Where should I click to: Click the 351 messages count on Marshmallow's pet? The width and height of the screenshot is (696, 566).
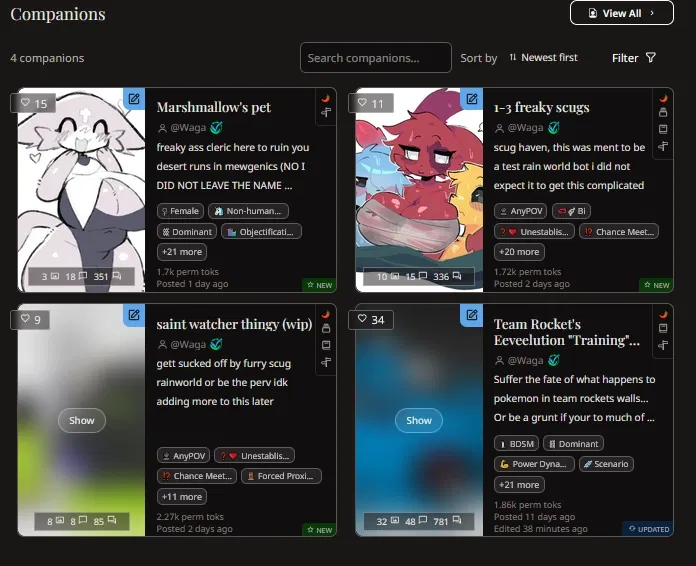click(107, 277)
